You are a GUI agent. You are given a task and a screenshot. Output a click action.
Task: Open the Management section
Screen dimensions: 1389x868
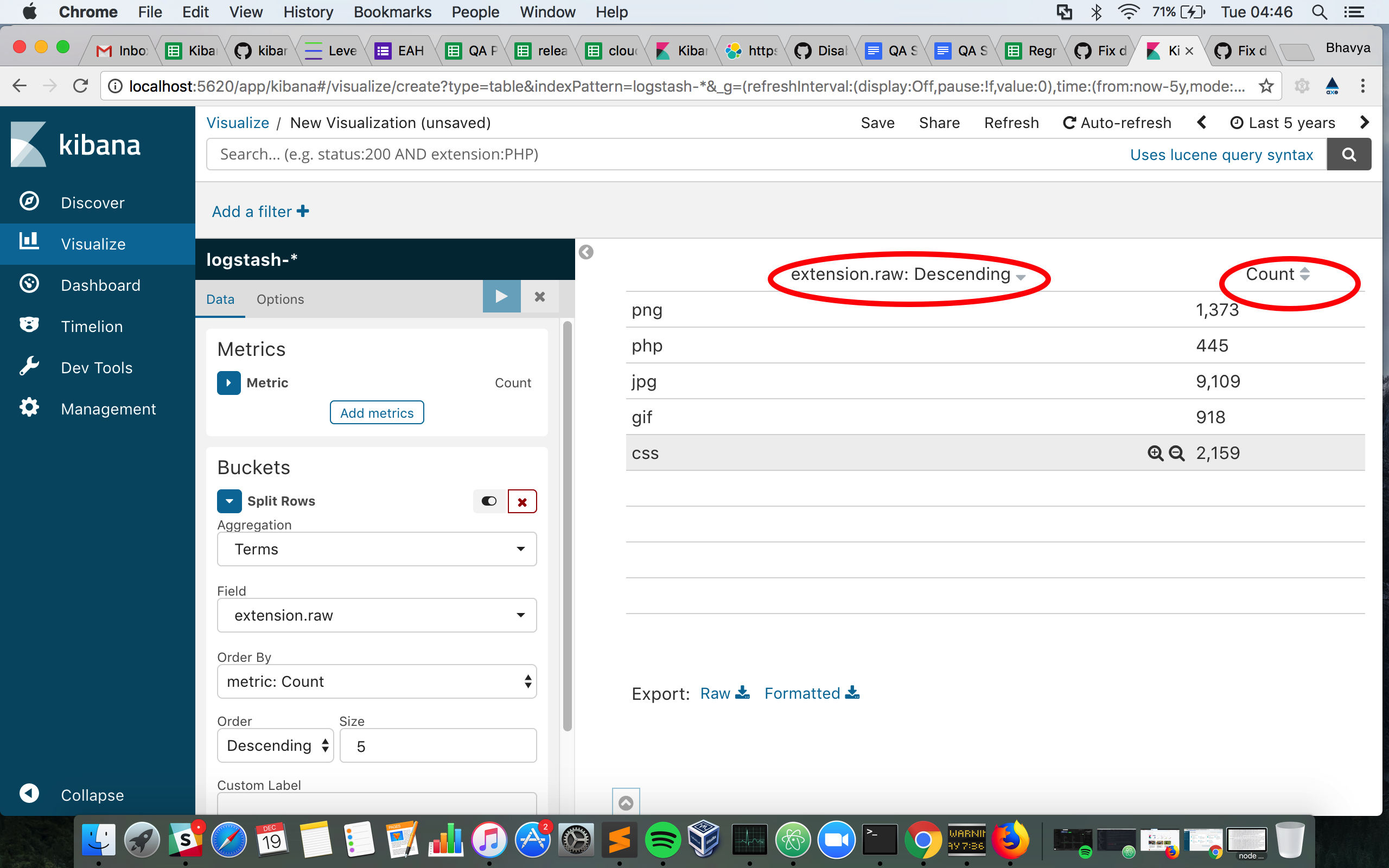(x=108, y=408)
